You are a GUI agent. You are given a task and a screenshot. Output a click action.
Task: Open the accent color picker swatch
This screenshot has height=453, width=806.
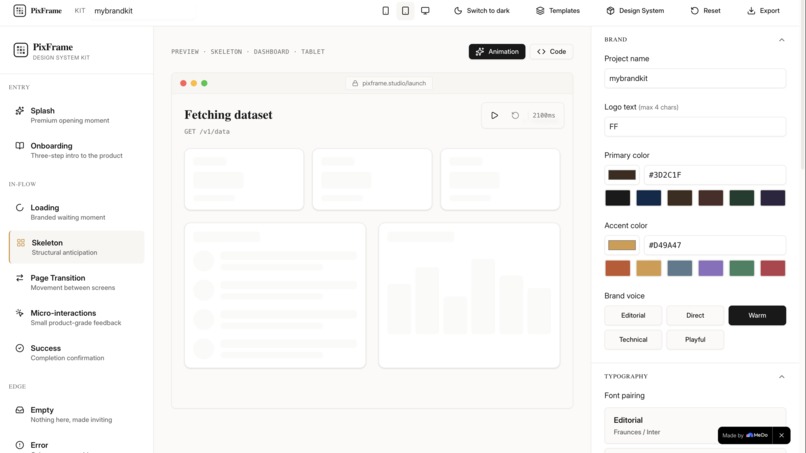[x=622, y=245]
